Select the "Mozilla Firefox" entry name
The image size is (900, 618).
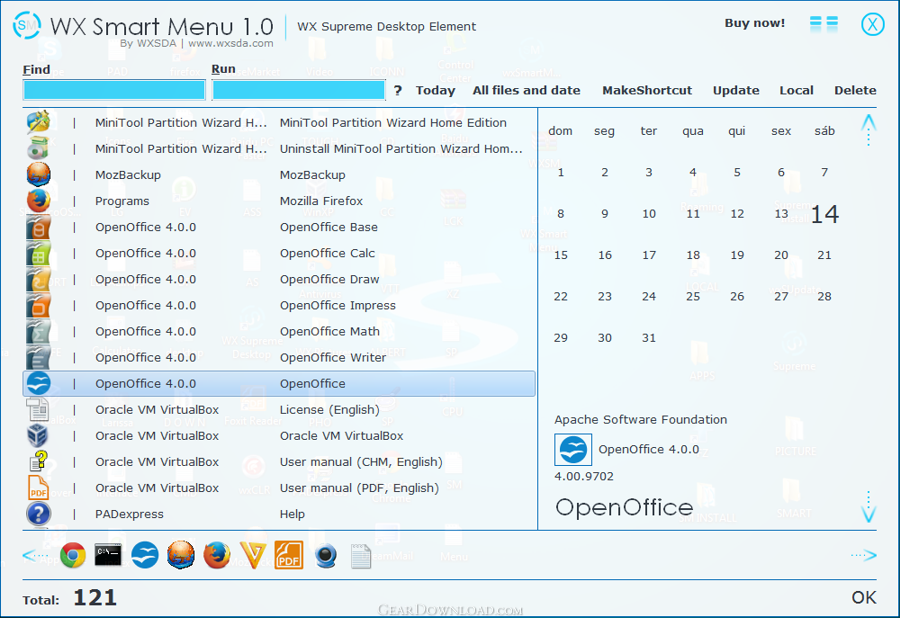coord(321,201)
